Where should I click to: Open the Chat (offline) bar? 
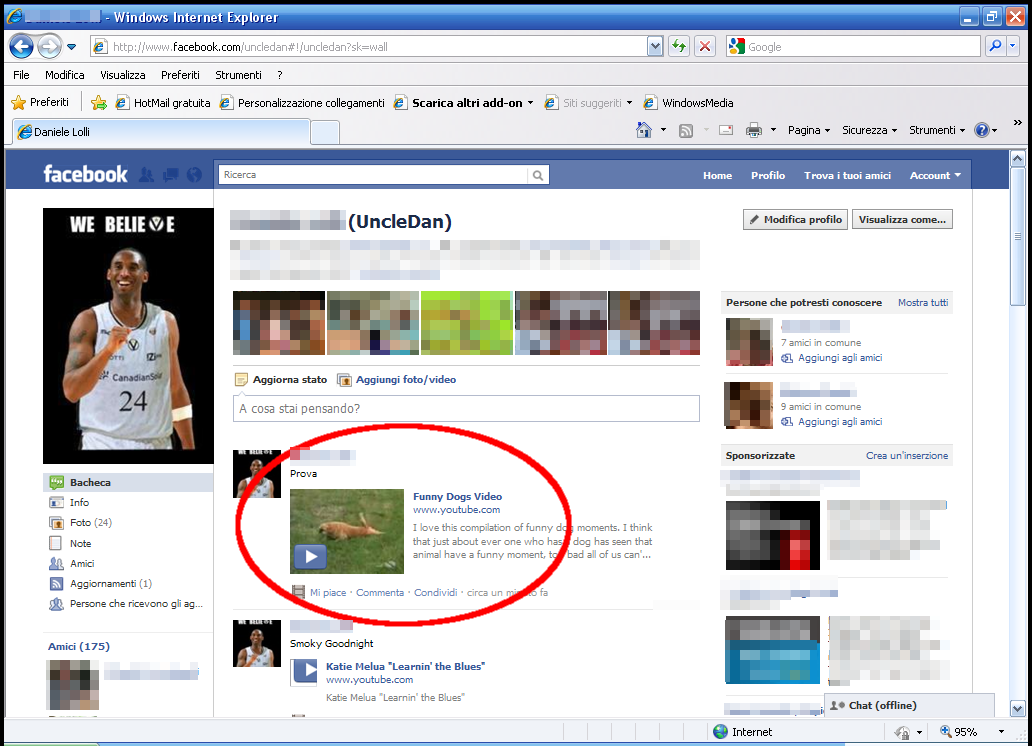(x=909, y=705)
